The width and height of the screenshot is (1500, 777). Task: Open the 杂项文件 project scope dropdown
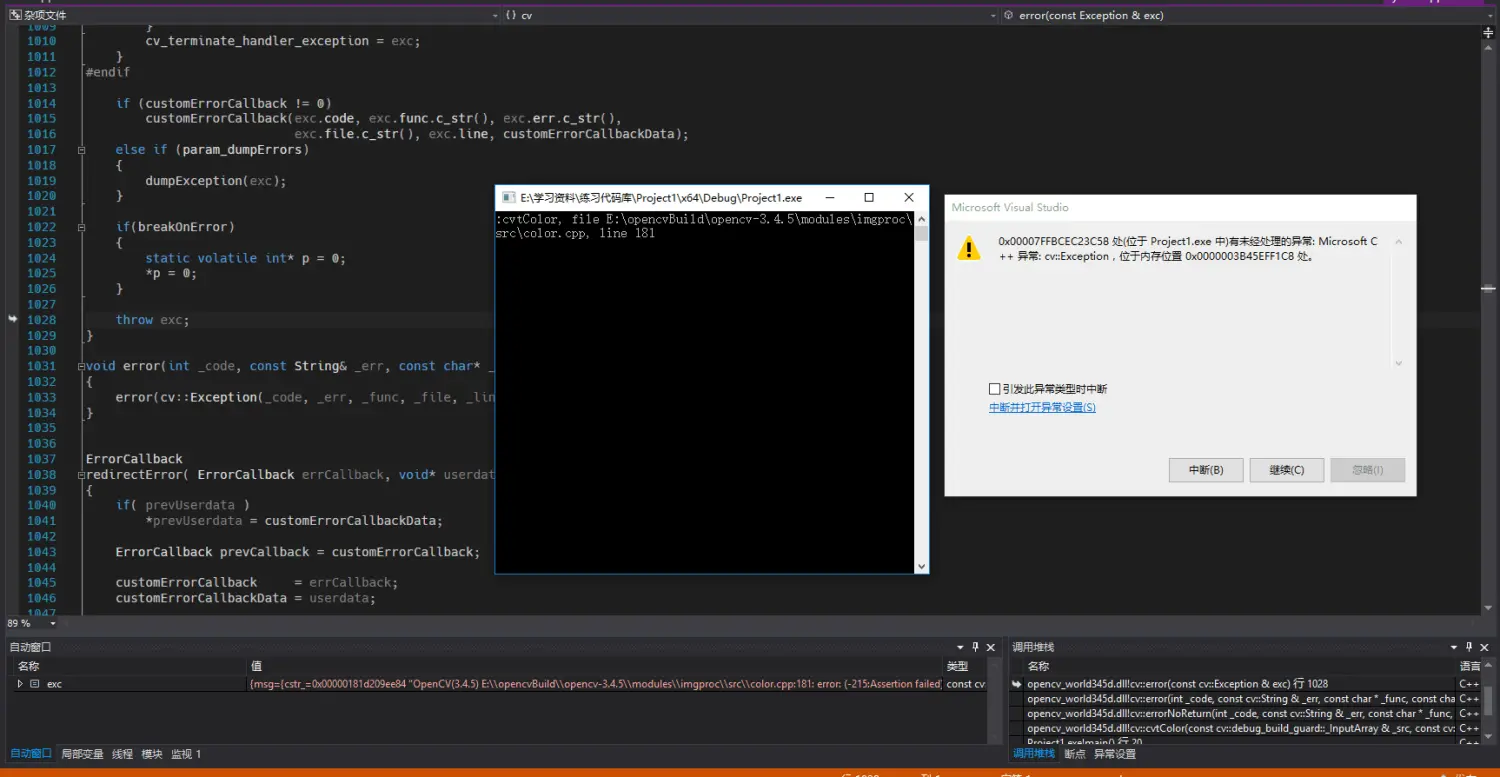pyautogui.click(x=252, y=15)
